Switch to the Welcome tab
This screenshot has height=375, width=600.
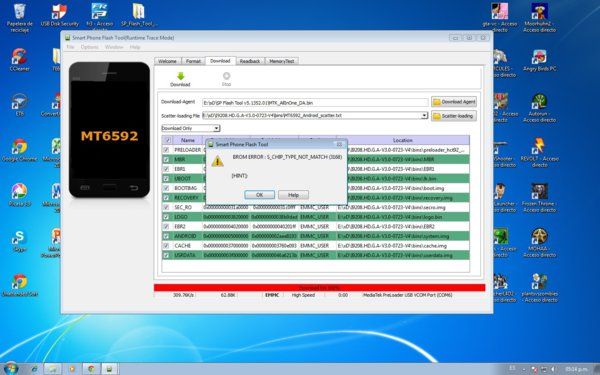pyautogui.click(x=167, y=61)
